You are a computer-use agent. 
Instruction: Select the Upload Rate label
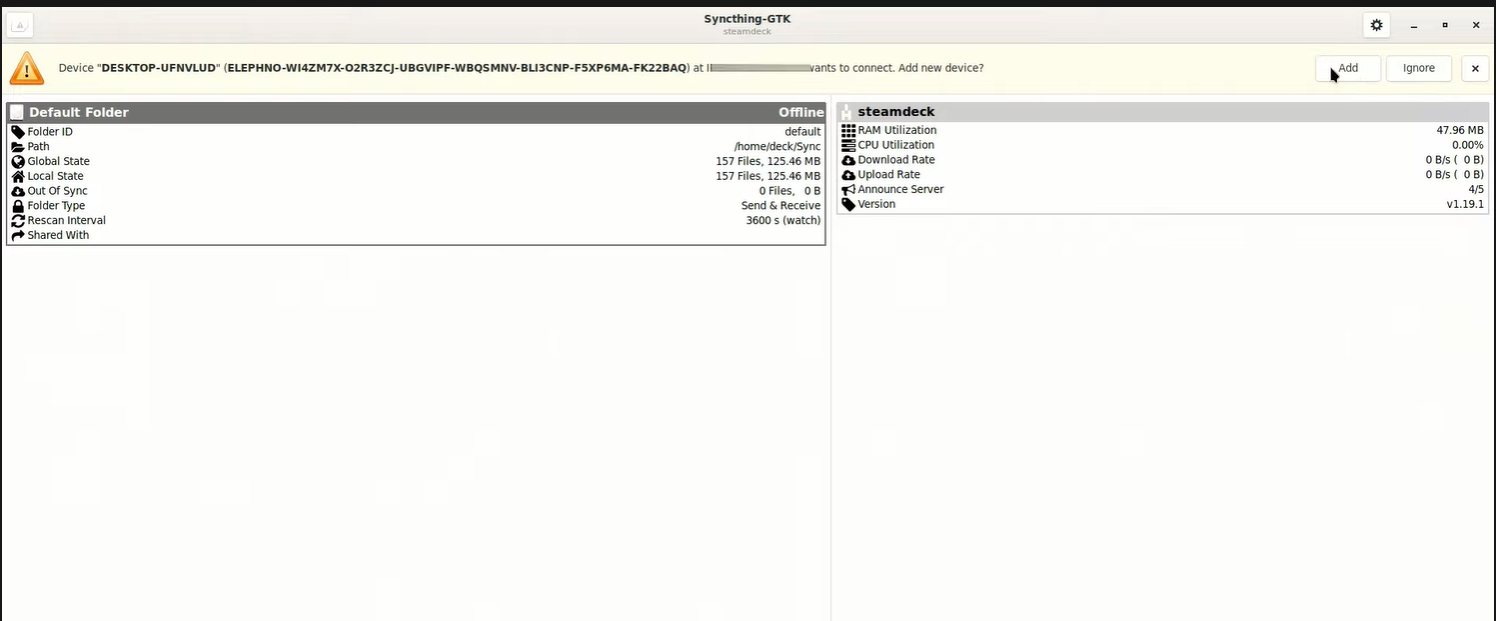coord(889,175)
